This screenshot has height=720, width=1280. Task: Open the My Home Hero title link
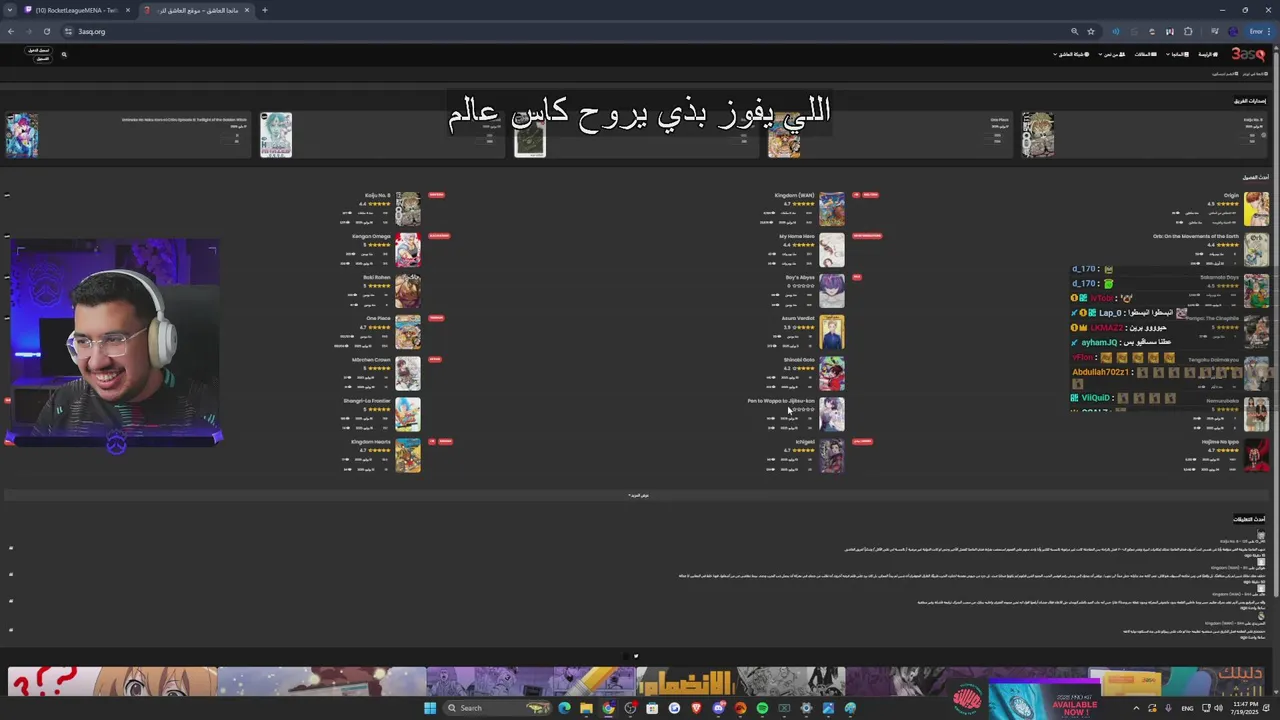[x=797, y=236]
